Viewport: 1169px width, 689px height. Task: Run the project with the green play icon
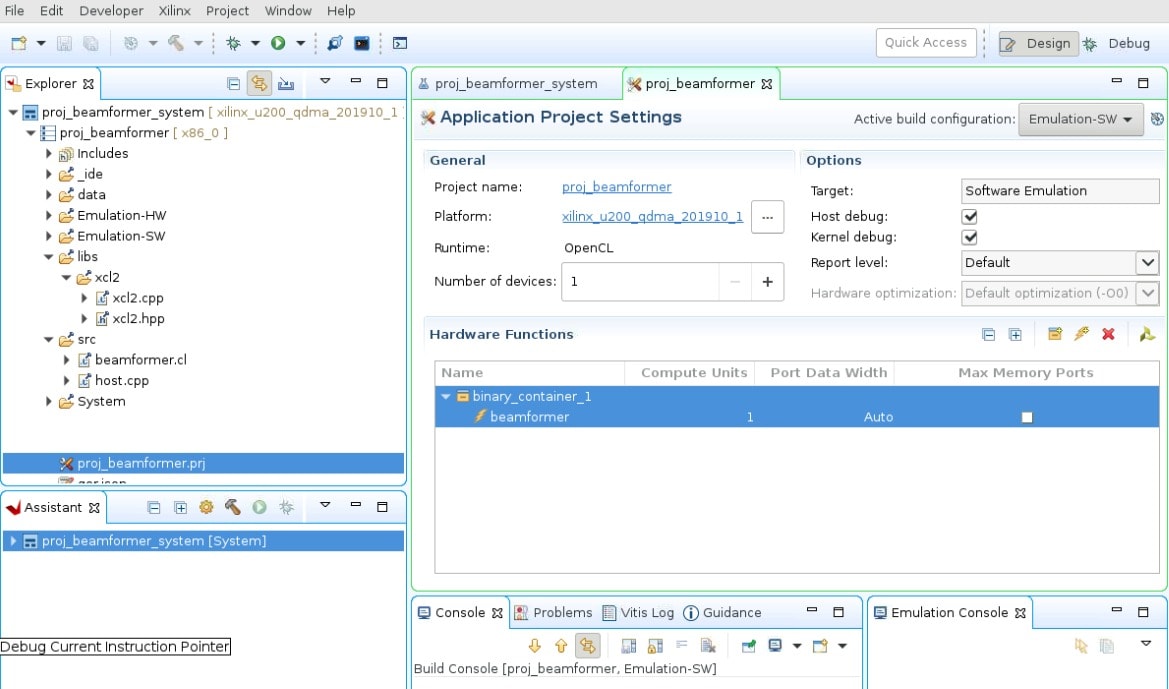tap(278, 43)
